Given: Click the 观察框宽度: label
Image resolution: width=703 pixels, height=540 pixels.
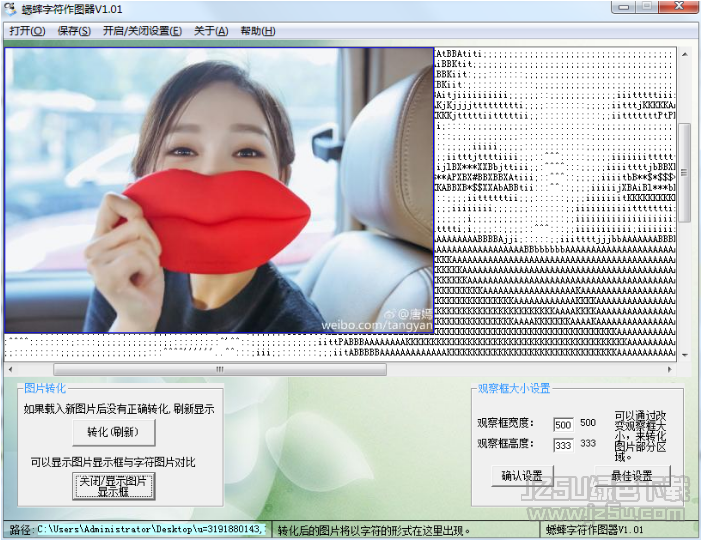Looking at the screenshot, I should (x=506, y=423).
